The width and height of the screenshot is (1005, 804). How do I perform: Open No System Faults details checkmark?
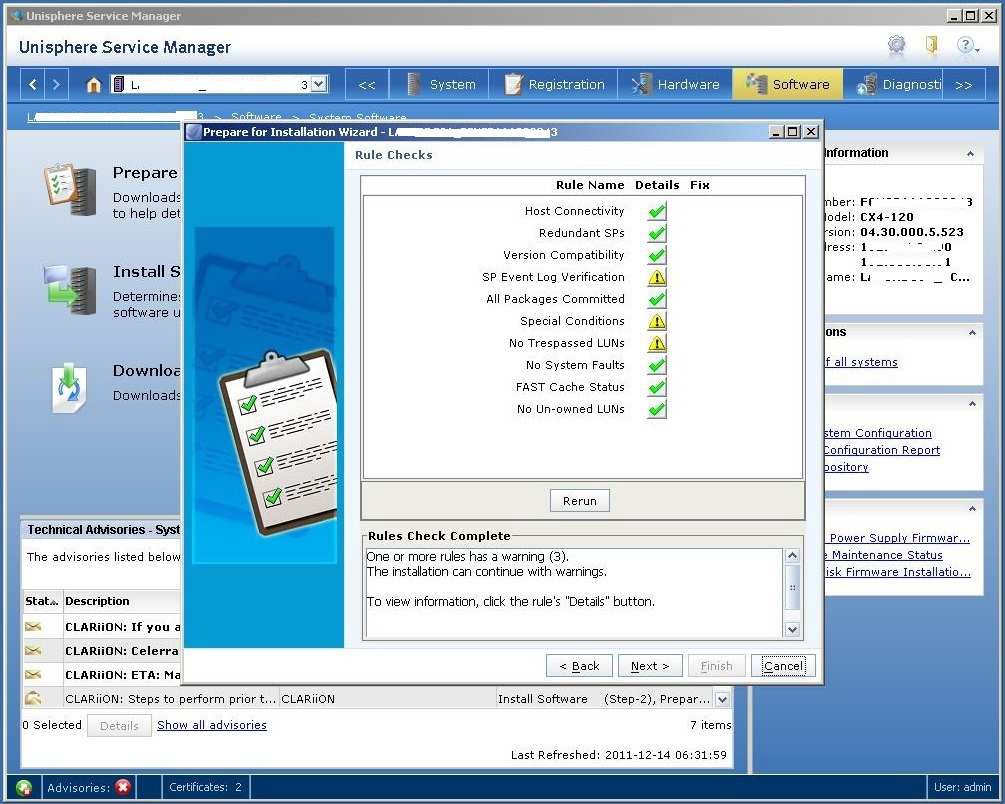(656, 365)
